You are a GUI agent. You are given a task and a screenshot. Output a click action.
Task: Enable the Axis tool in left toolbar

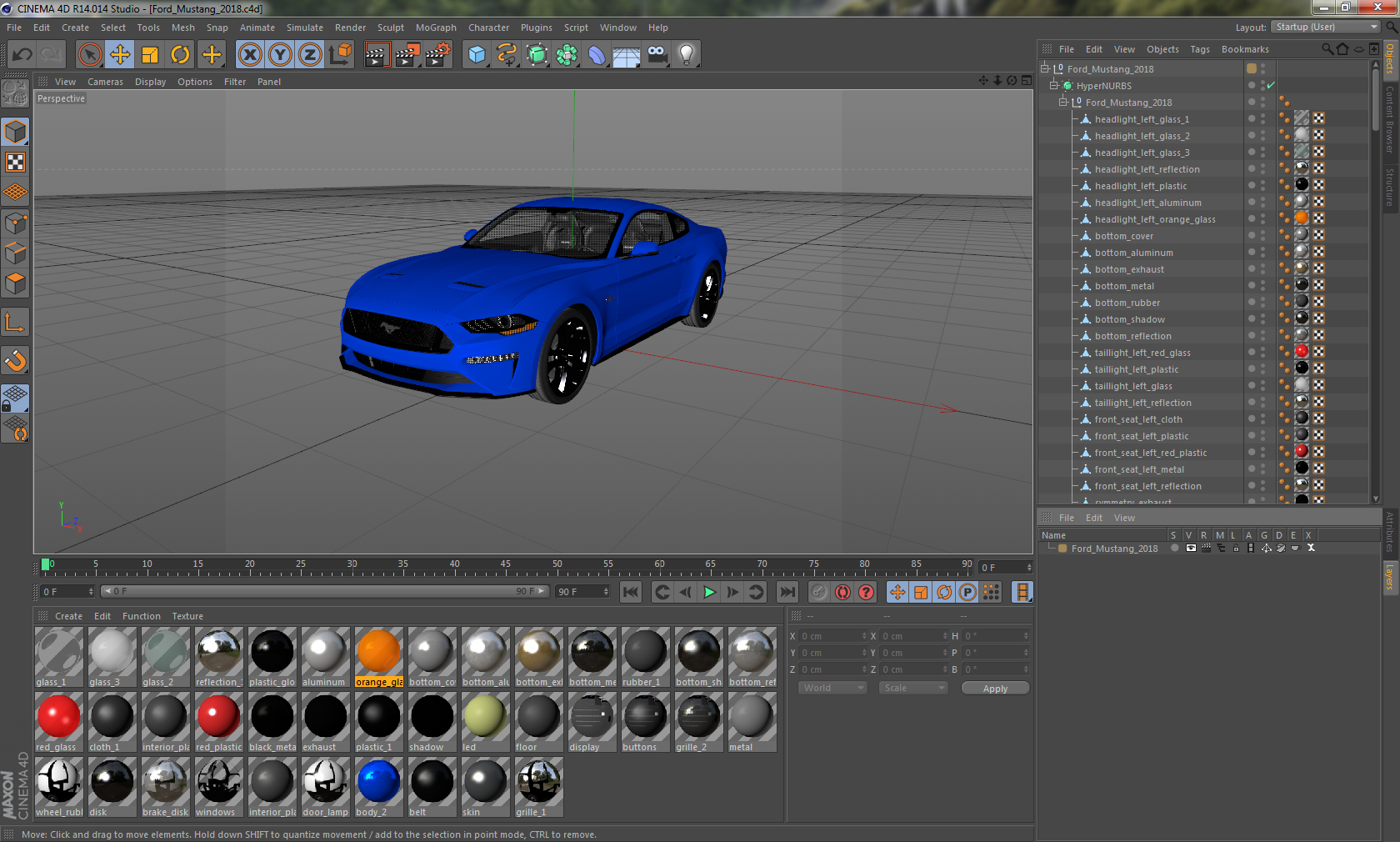click(15, 322)
